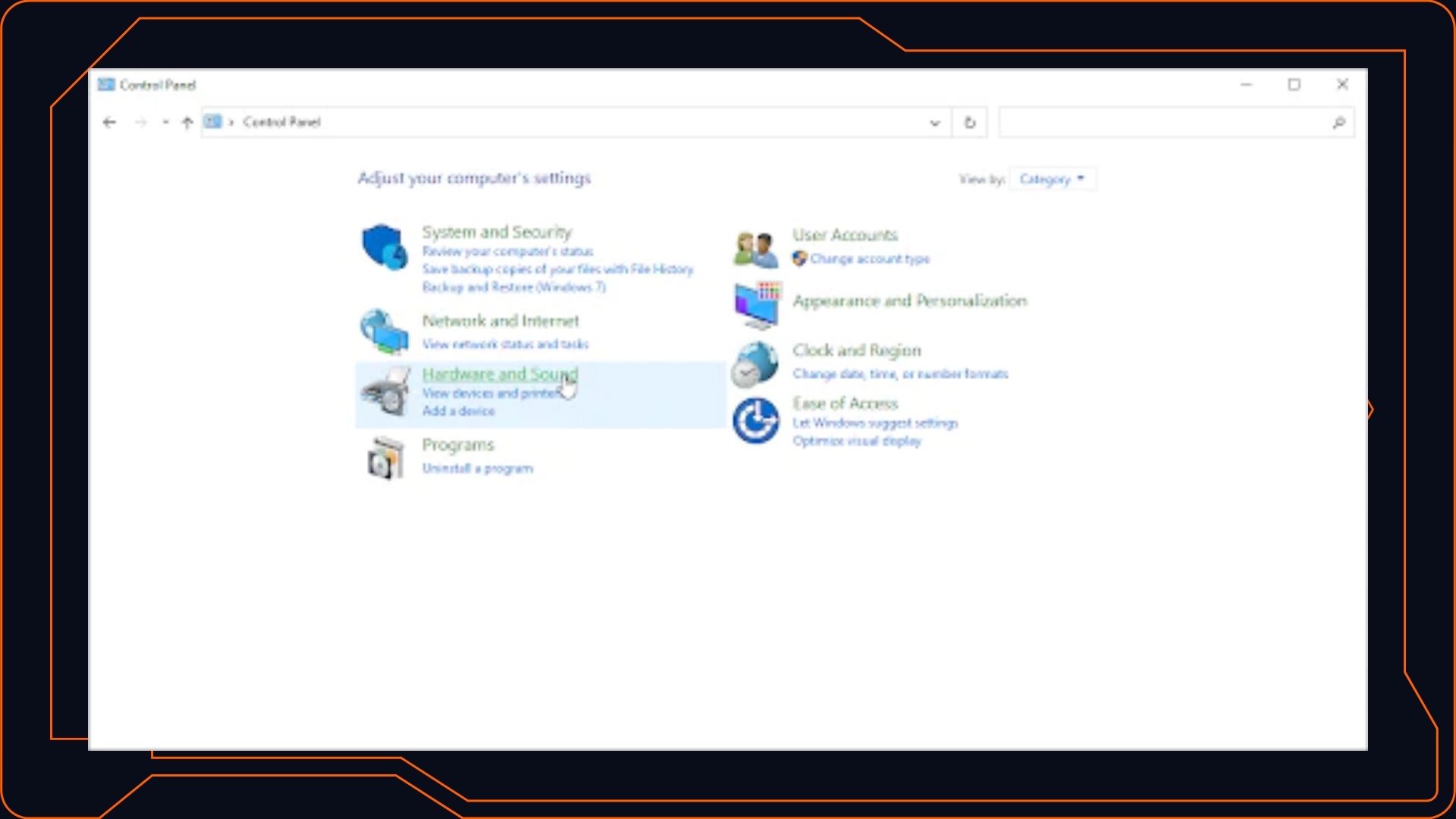Click the System and Security heading
1456x819 pixels.
click(497, 232)
